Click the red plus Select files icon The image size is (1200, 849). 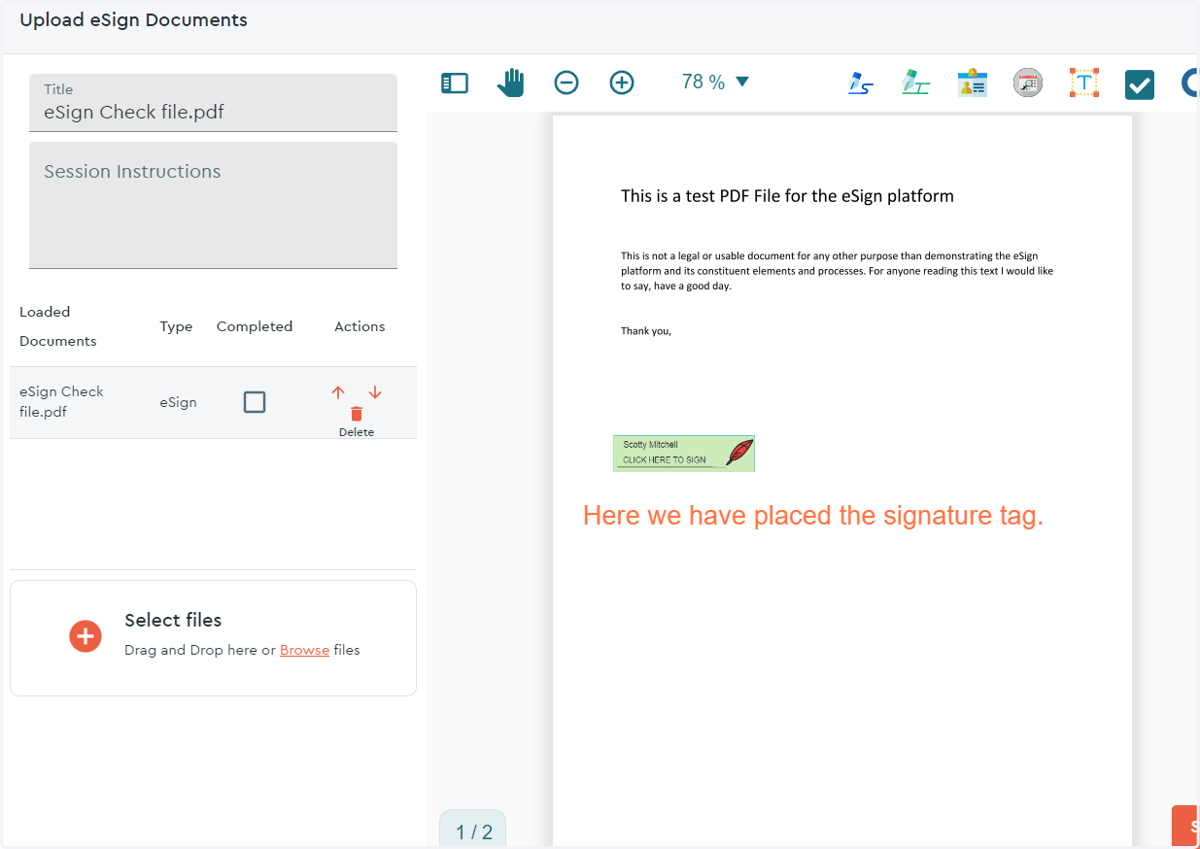pos(85,636)
